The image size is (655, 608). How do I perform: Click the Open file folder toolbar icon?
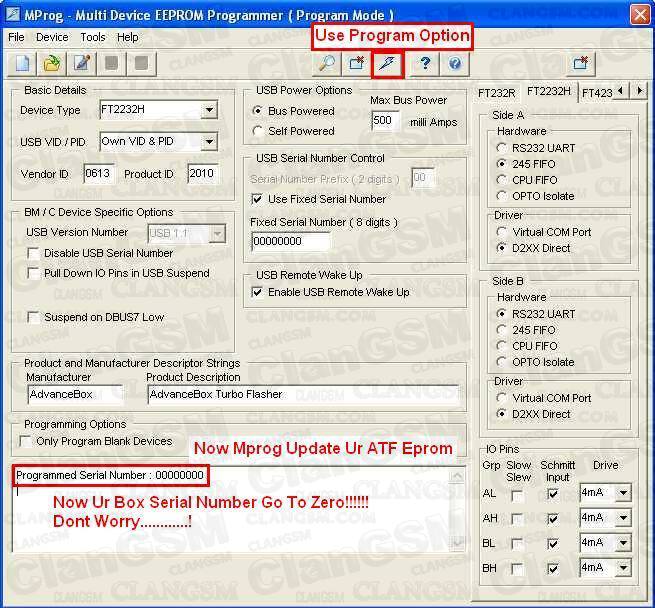pyautogui.click(x=52, y=64)
